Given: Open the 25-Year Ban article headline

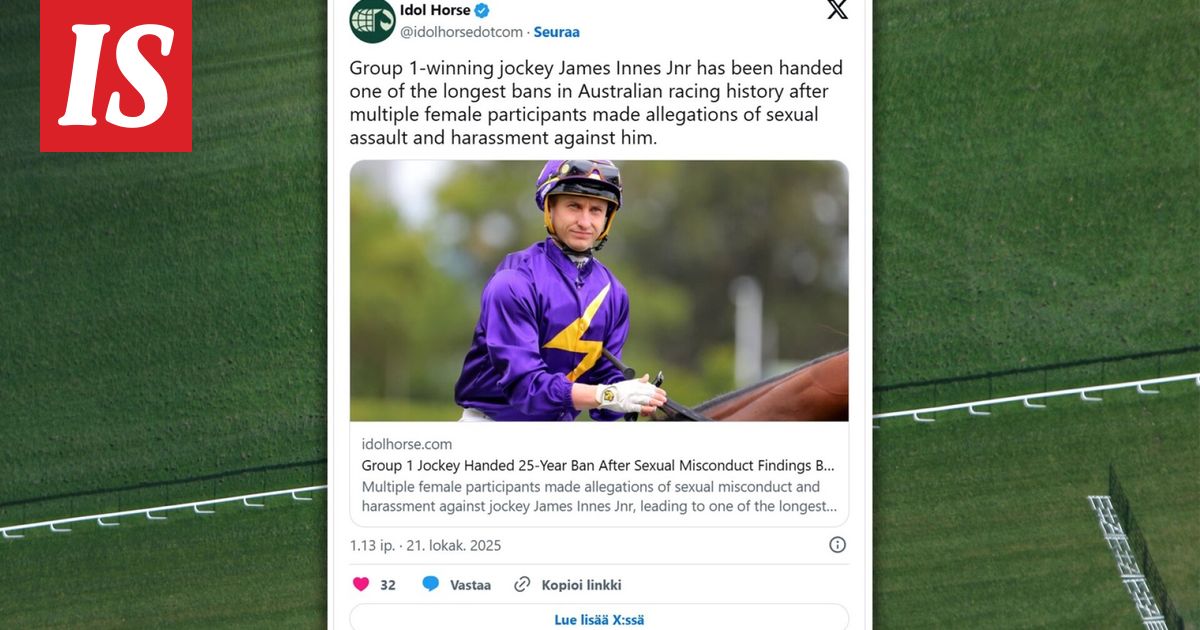Looking at the screenshot, I should click(x=598, y=466).
